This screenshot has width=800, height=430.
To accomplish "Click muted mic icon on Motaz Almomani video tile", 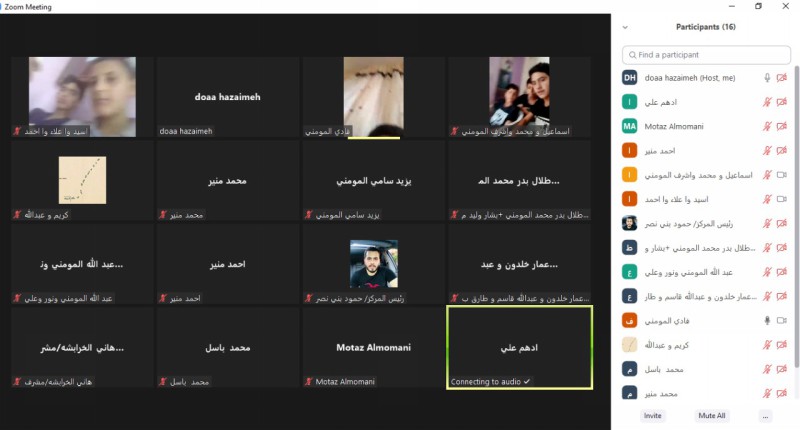I will click(x=309, y=382).
